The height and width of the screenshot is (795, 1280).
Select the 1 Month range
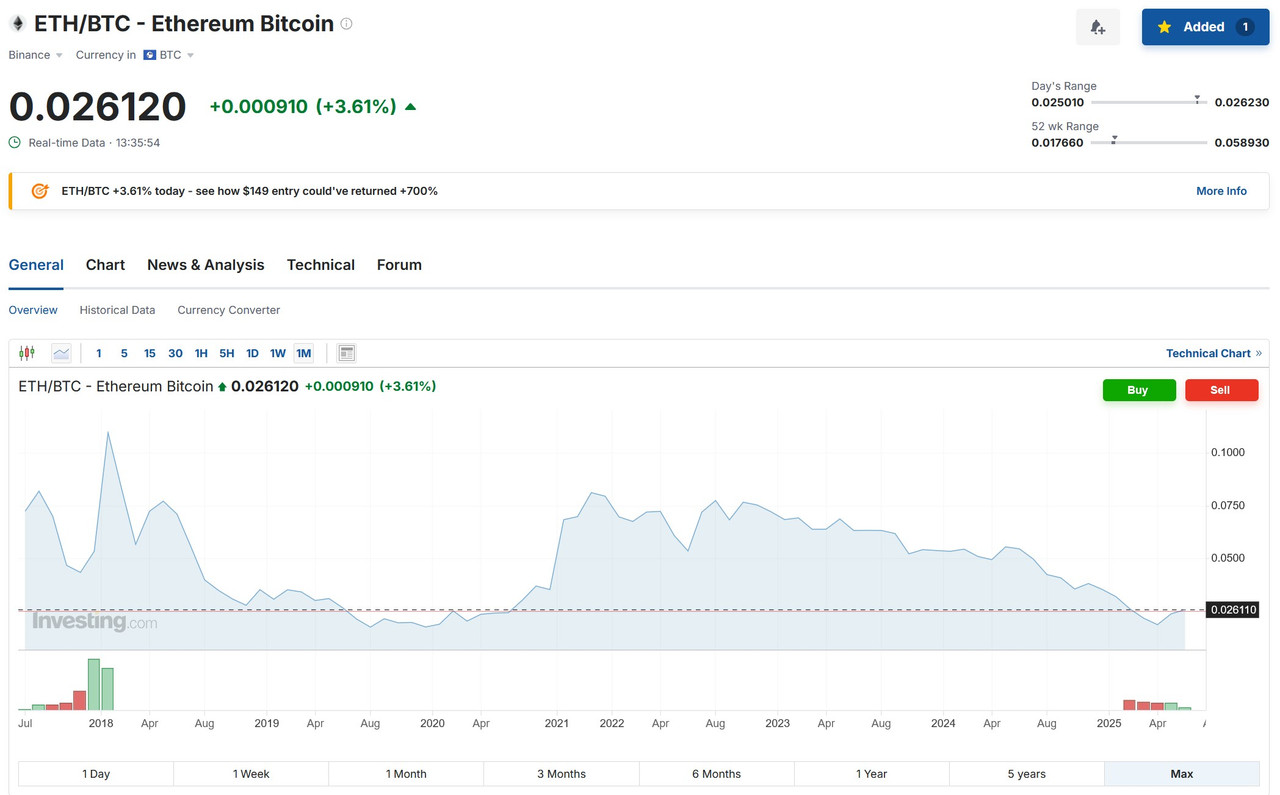(406, 774)
